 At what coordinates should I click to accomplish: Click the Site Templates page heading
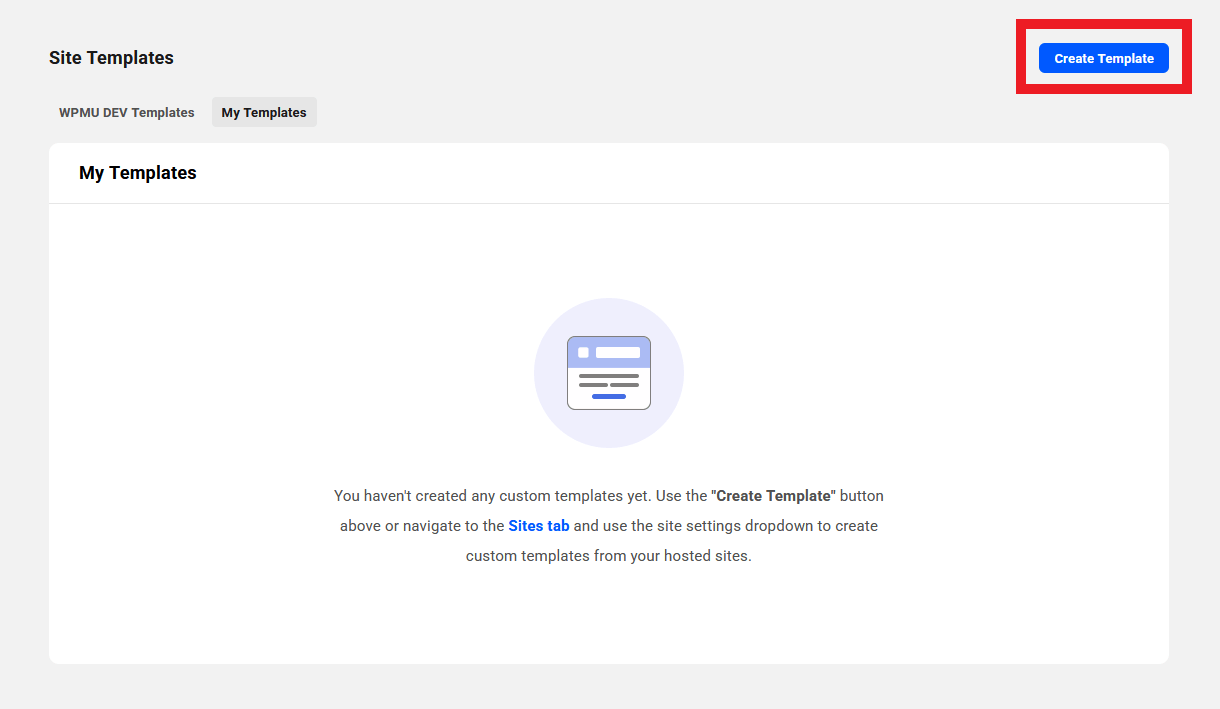pos(111,58)
